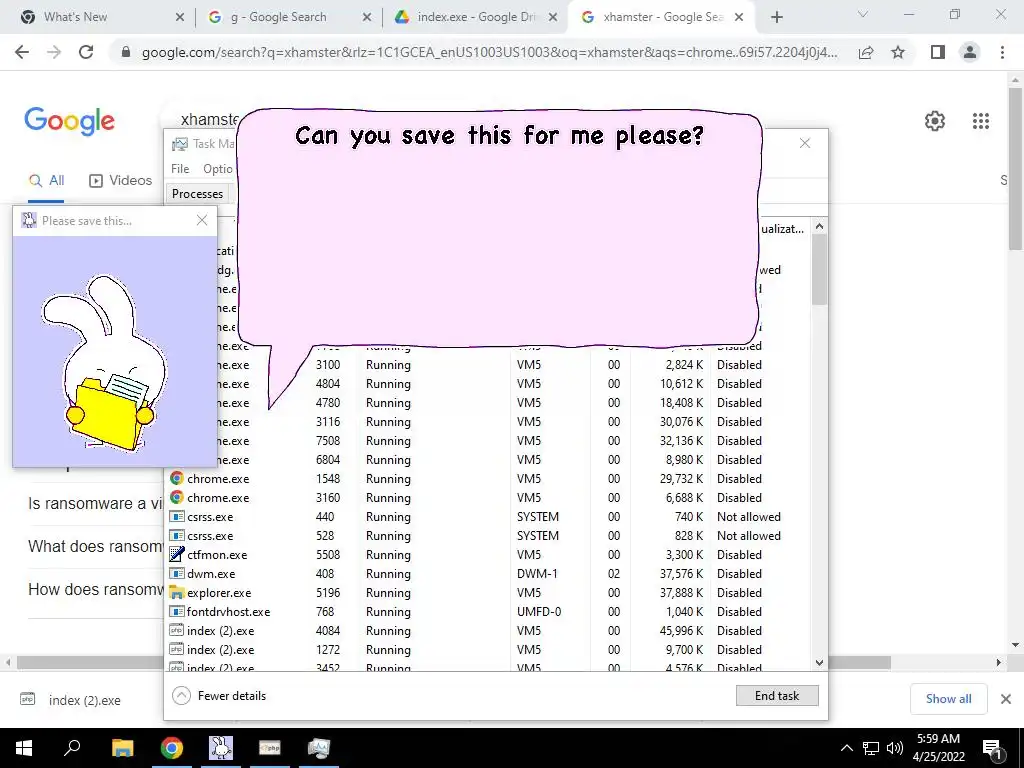Open Windows Start menu
The image size is (1024, 768).
(x=24, y=748)
